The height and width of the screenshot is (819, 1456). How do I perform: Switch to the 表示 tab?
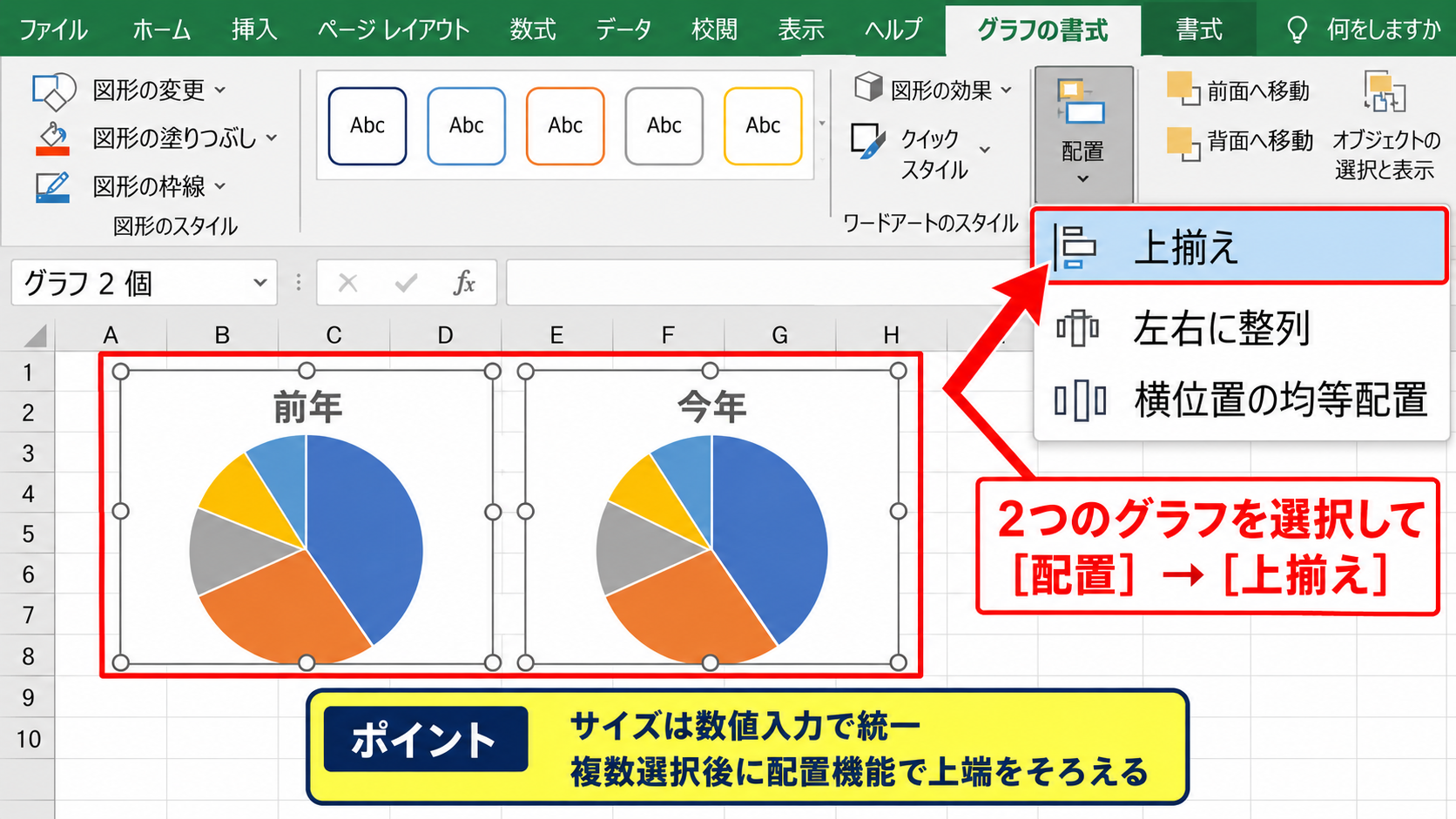point(801,30)
